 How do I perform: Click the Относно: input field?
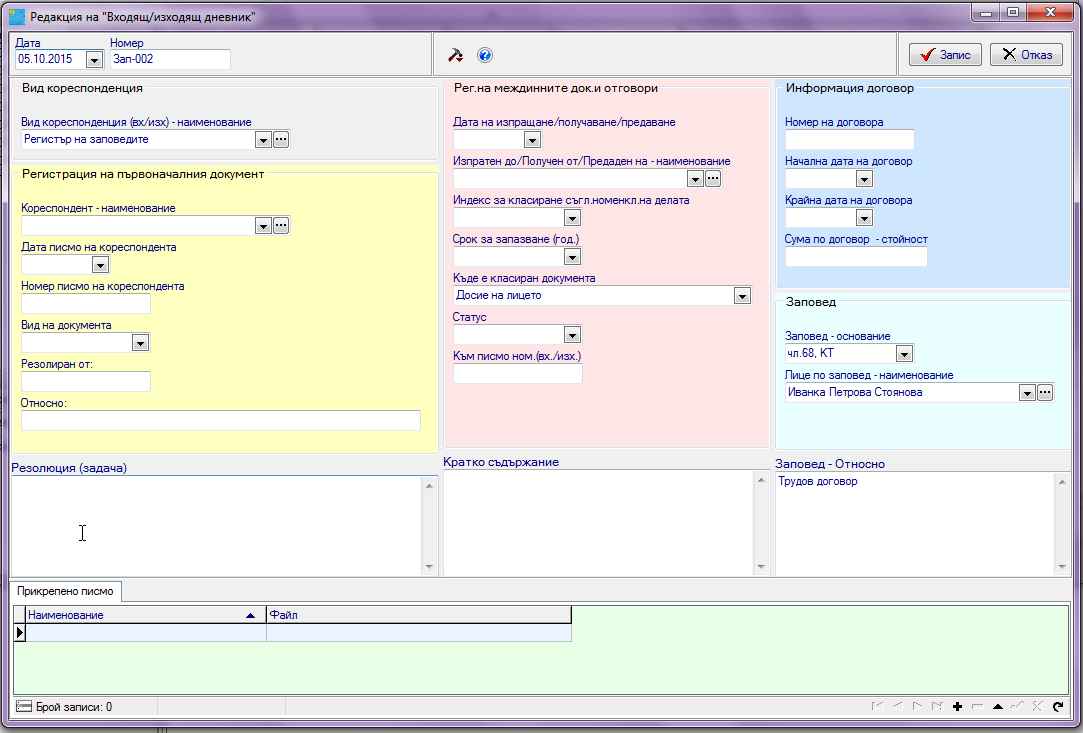pos(220,420)
